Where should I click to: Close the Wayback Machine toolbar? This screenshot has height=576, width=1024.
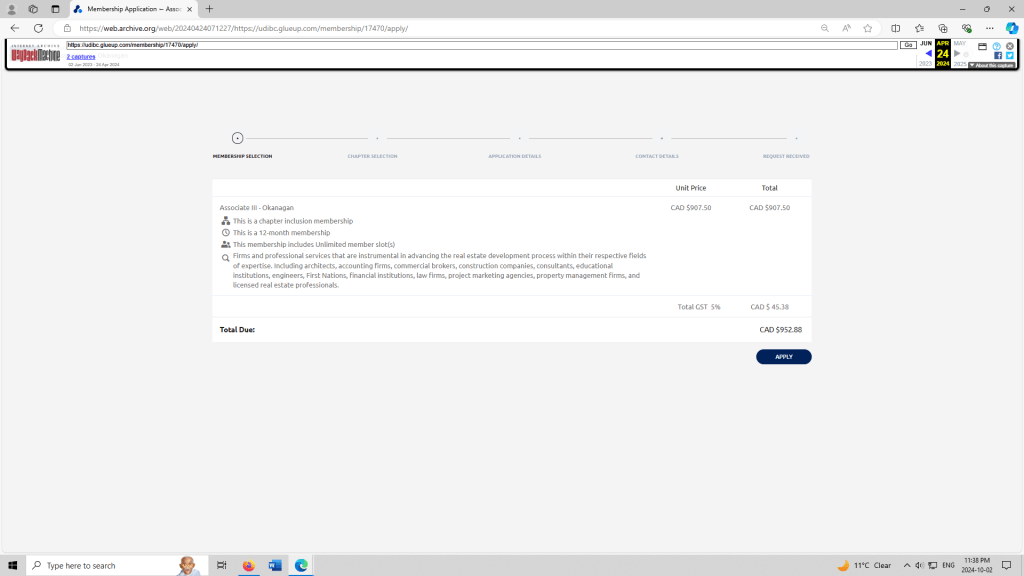[1010, 46]
